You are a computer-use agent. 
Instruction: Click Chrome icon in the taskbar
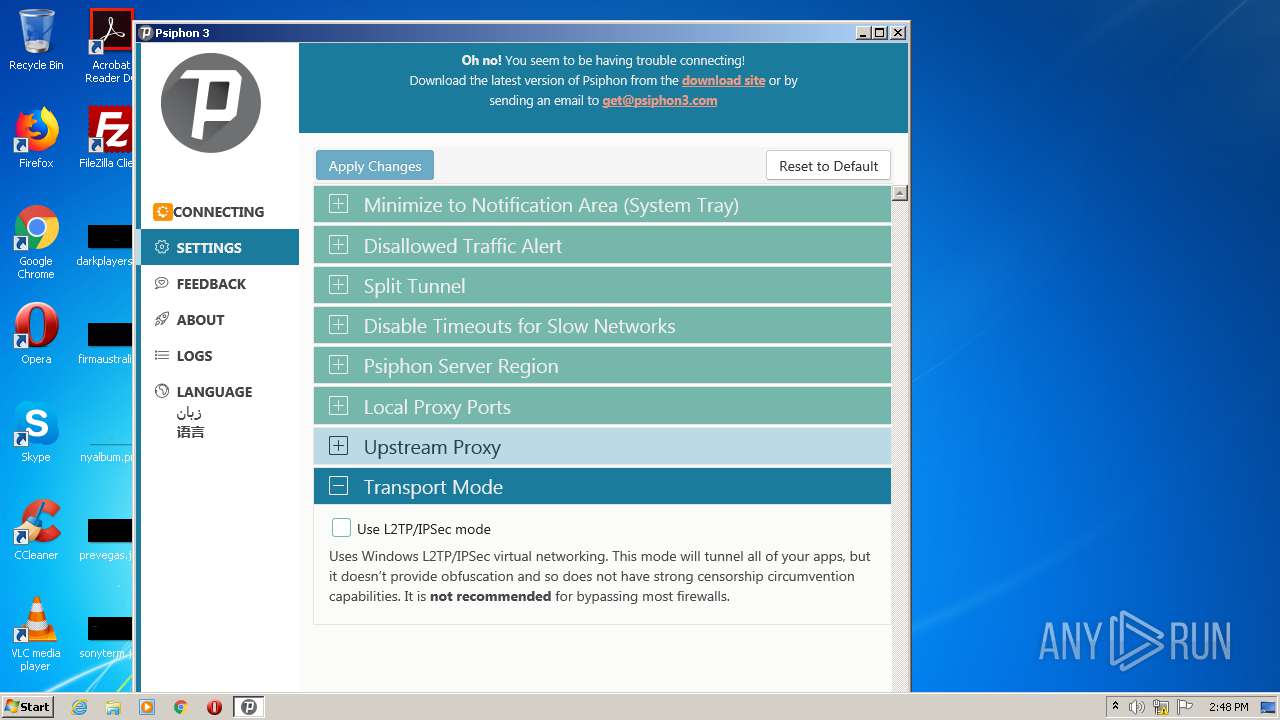click(x=181, y=707)
